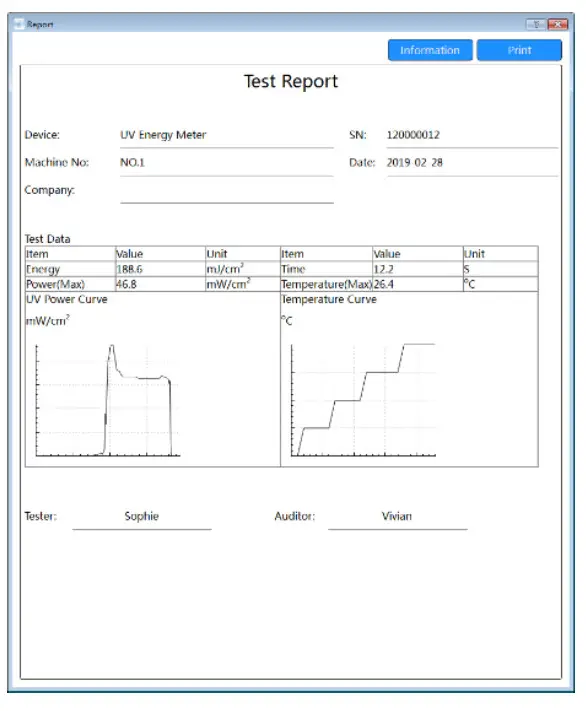Image resolution: width=586 pixels, height=711 pixels.
Task: Select the Temperature(Max) label cell
Action: tap(327, 284)
